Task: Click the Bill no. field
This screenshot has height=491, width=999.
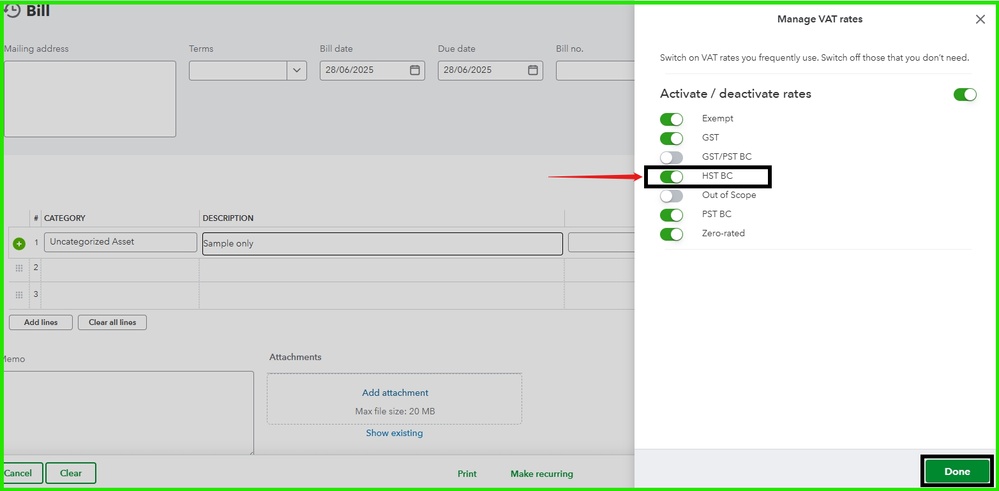Action: [594, 71]
